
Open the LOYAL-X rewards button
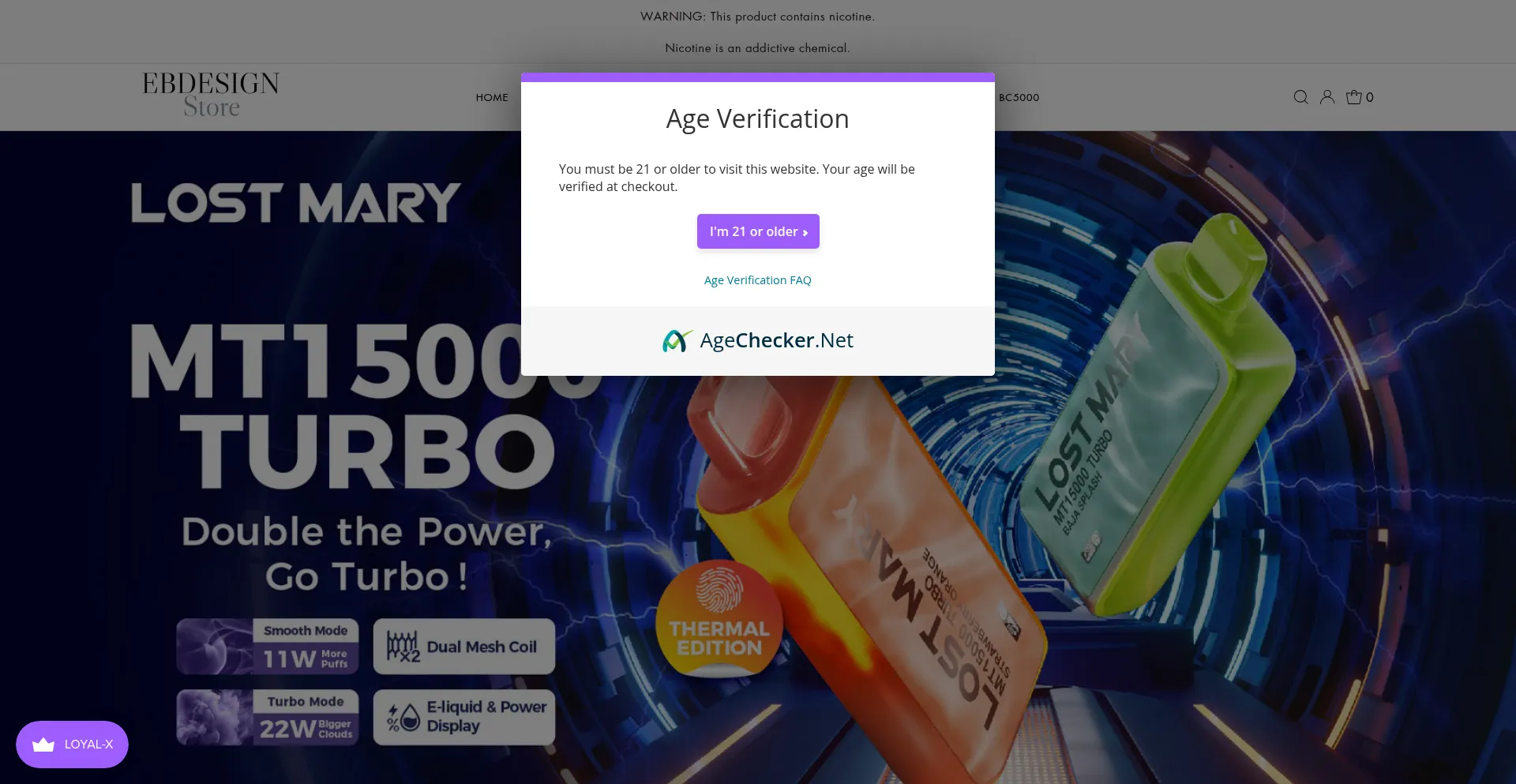[72, 745]
